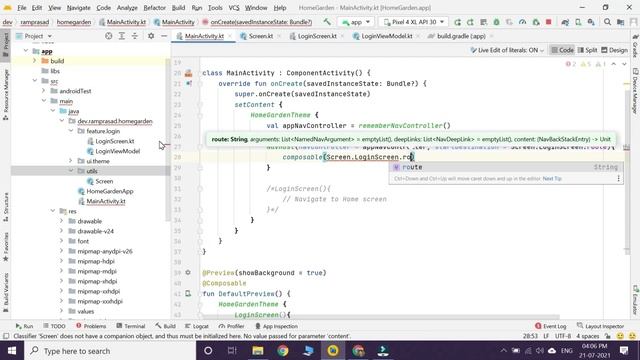Open the Logcat tool window button
The image size is (640, 360).
(196, 326)
